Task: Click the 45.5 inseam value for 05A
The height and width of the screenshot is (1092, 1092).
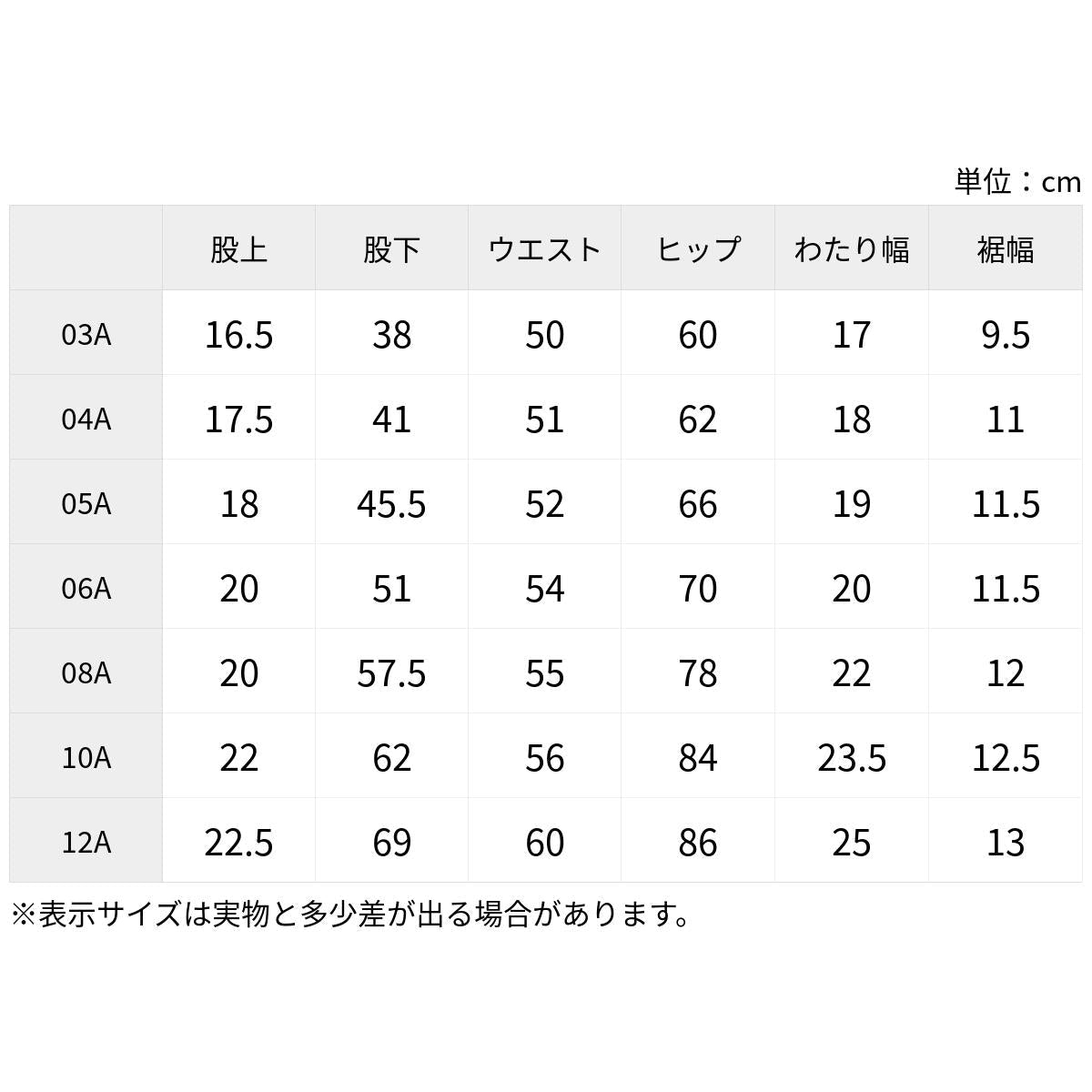Action: [x=391, y=504]
